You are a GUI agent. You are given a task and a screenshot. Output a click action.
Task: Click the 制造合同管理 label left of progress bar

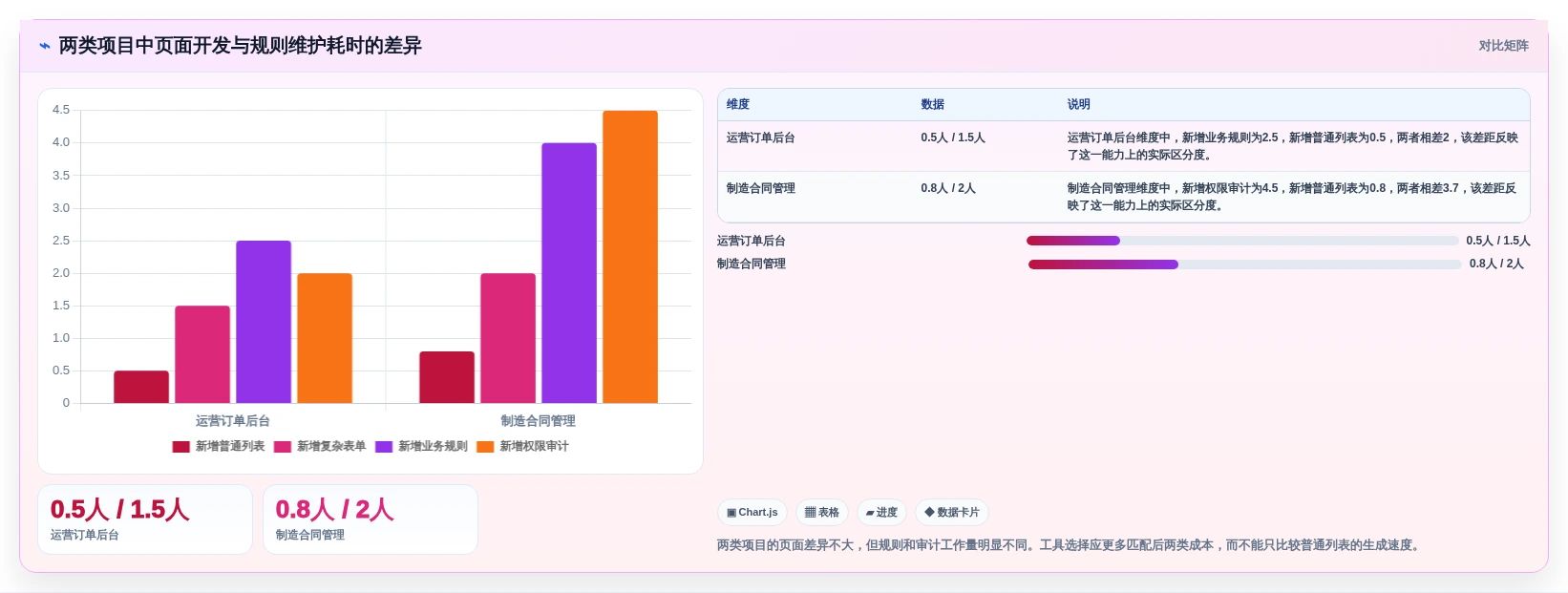tap(752, 265)
